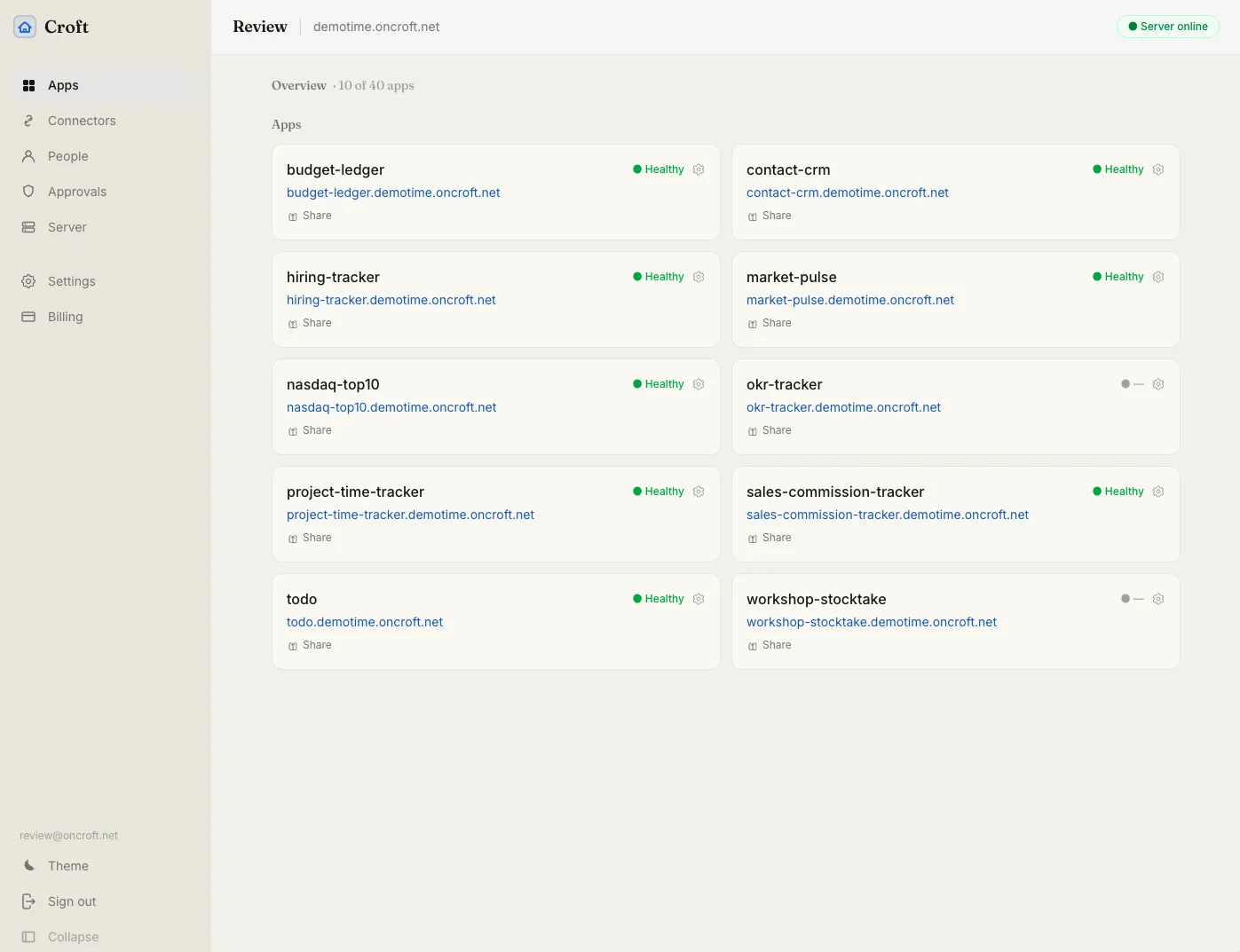Click the Healthy status on sales-commission-tracker
This screenshot has height=952, width=1240.
tap(1118, 492)
